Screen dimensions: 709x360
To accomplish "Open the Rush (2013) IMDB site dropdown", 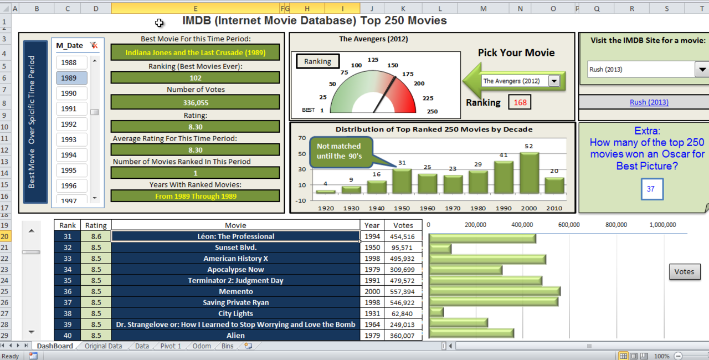I will tap(702, 69).
